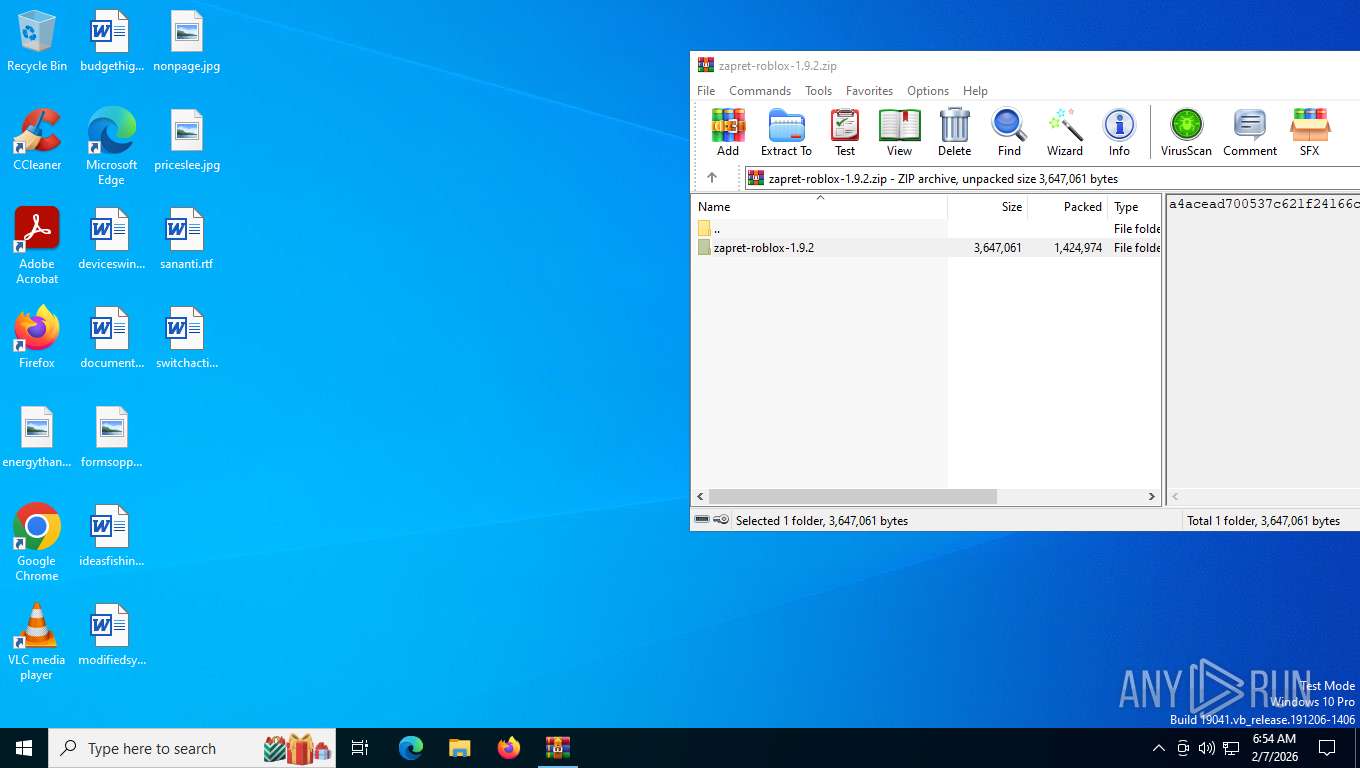Click the SFX toolbar icon
Screen dimensions: 1360x768
1309,133
